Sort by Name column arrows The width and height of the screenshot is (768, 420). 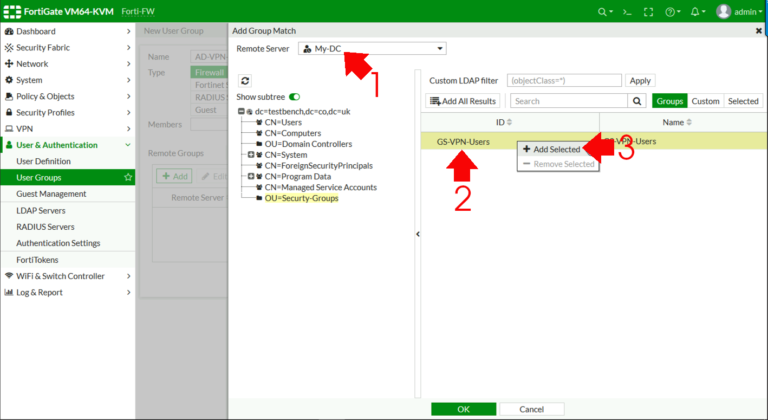click(x=689, y=122)
